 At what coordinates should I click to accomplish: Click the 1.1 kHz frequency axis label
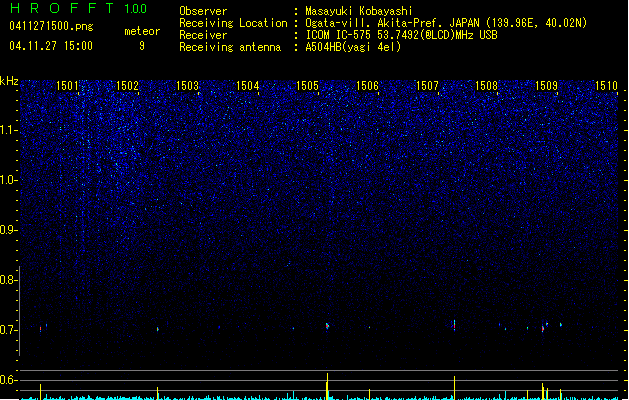[x=8, y=130]
